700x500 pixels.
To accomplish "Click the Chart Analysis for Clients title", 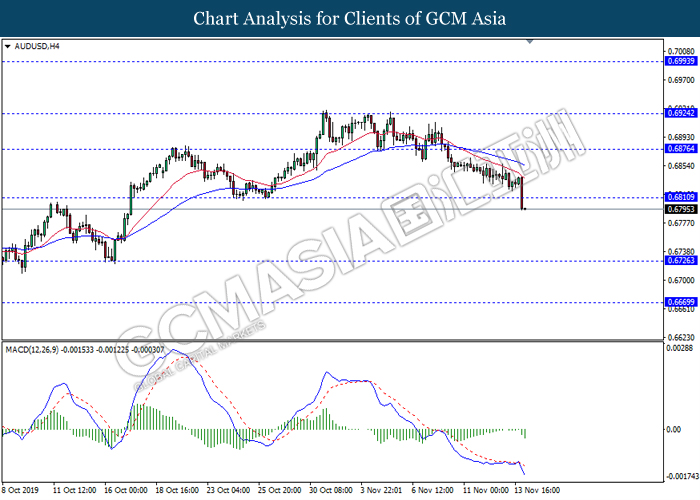I will 350,18.
